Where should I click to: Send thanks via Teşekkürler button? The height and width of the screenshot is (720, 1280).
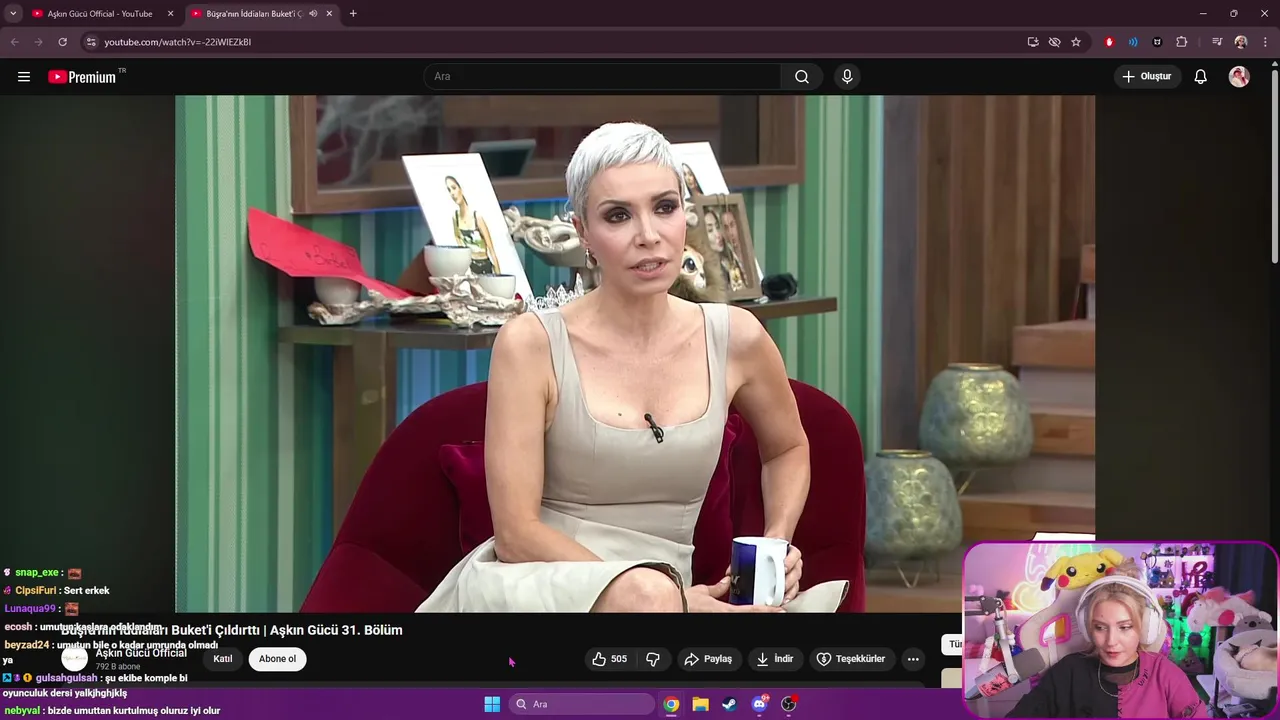pyautogui.click(x=851, y=659)
